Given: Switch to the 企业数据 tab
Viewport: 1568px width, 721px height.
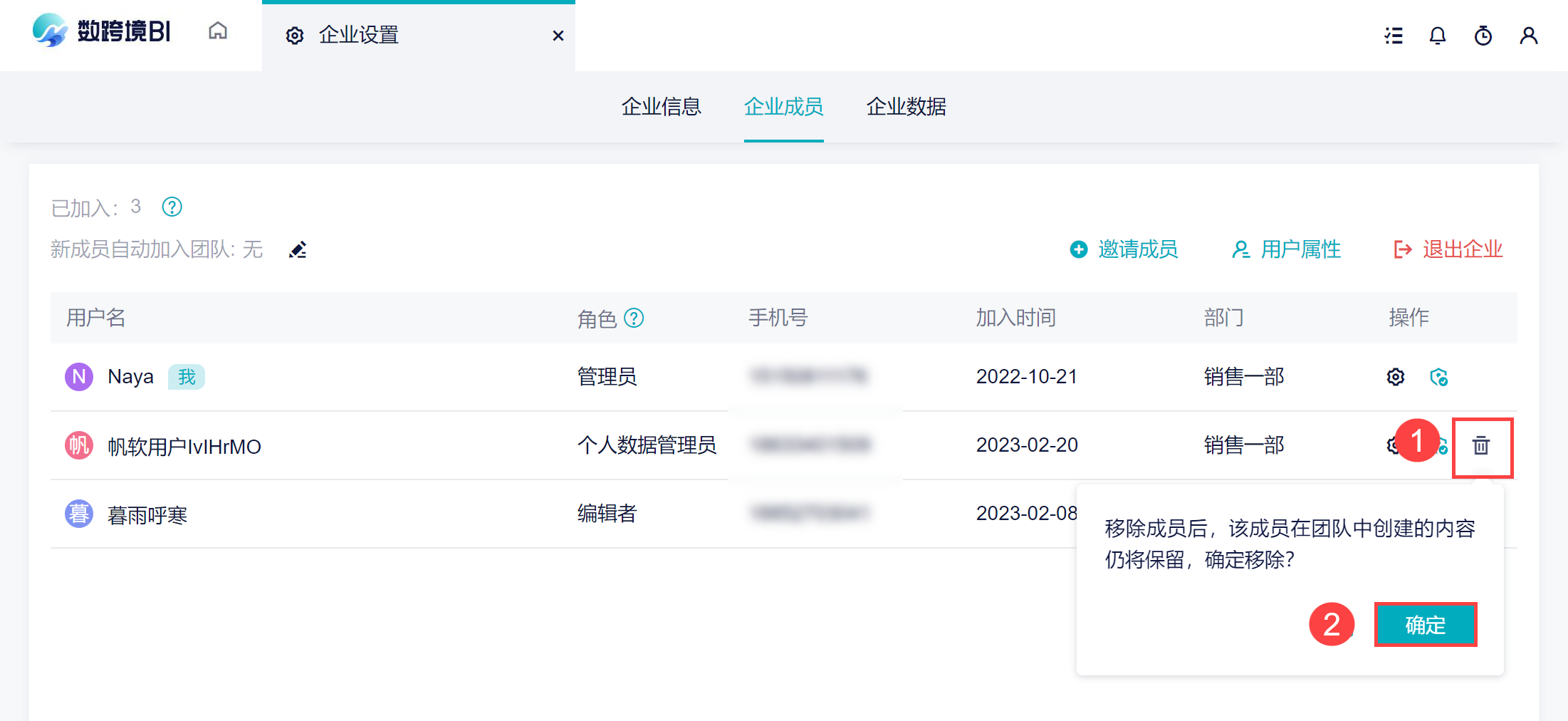Looking at the screenshot, I should coord(906,107).
